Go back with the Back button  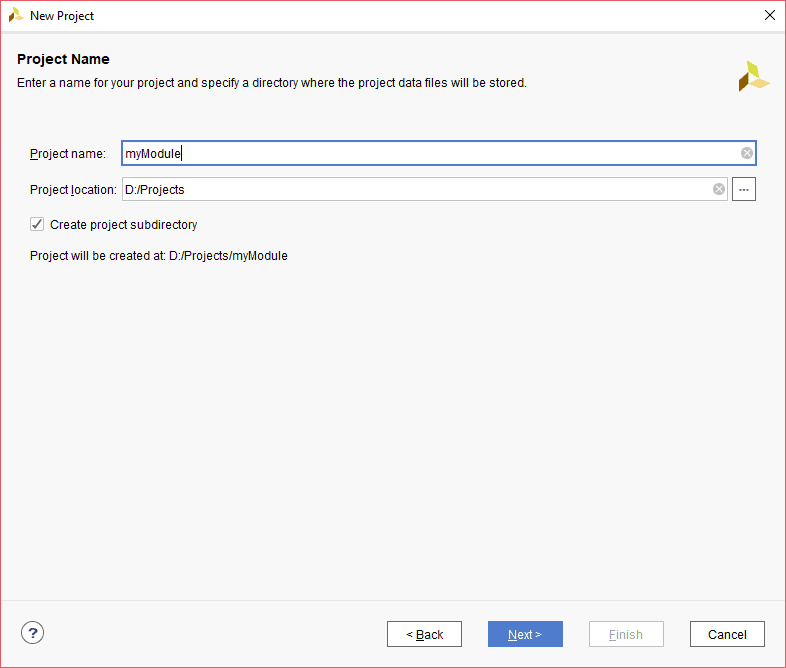click(424, 634)
